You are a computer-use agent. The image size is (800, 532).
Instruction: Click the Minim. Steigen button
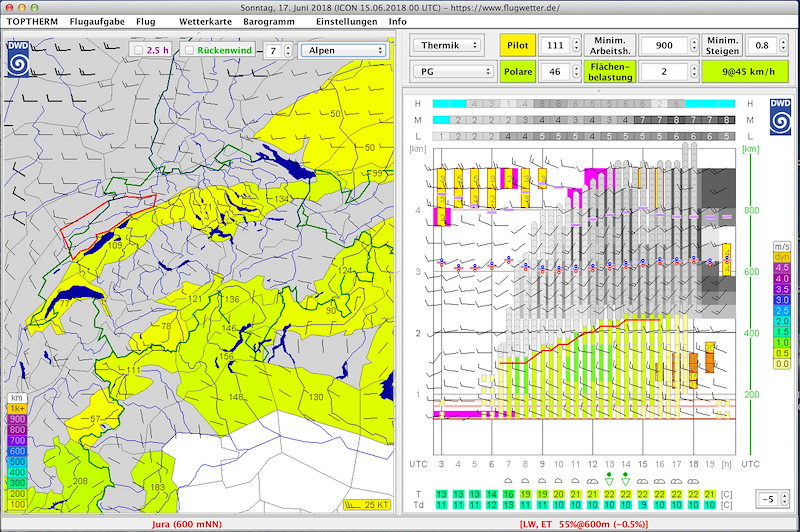tap(722, 45)
